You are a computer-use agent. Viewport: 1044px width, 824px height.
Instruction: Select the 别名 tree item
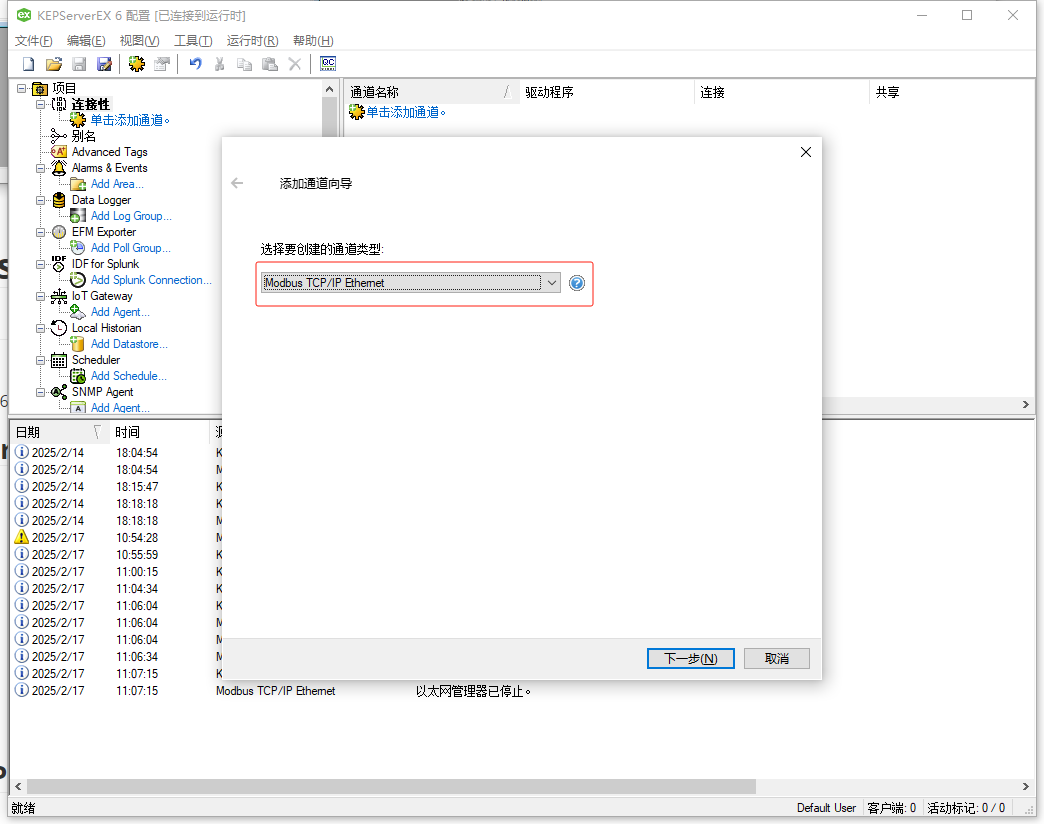[x=83, y=136]
